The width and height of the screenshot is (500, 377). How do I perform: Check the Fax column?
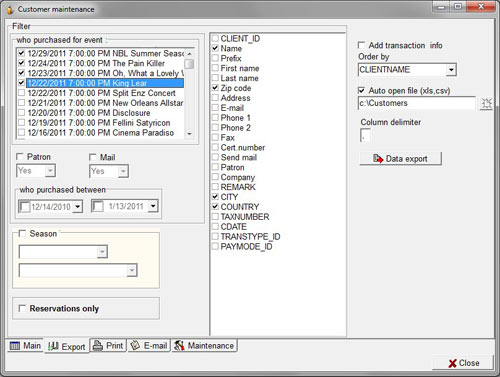(x=215, y=137)
